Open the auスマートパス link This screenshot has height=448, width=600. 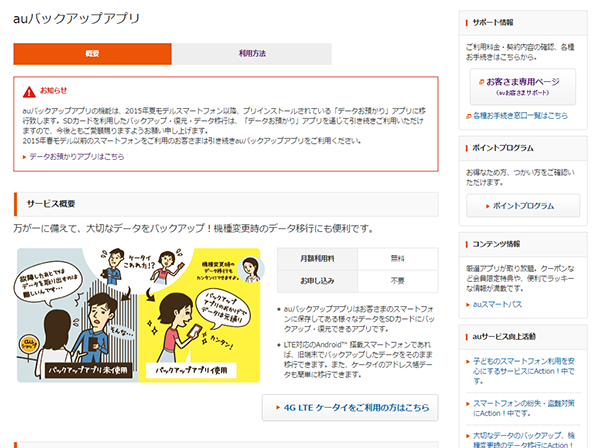[497, 305]
